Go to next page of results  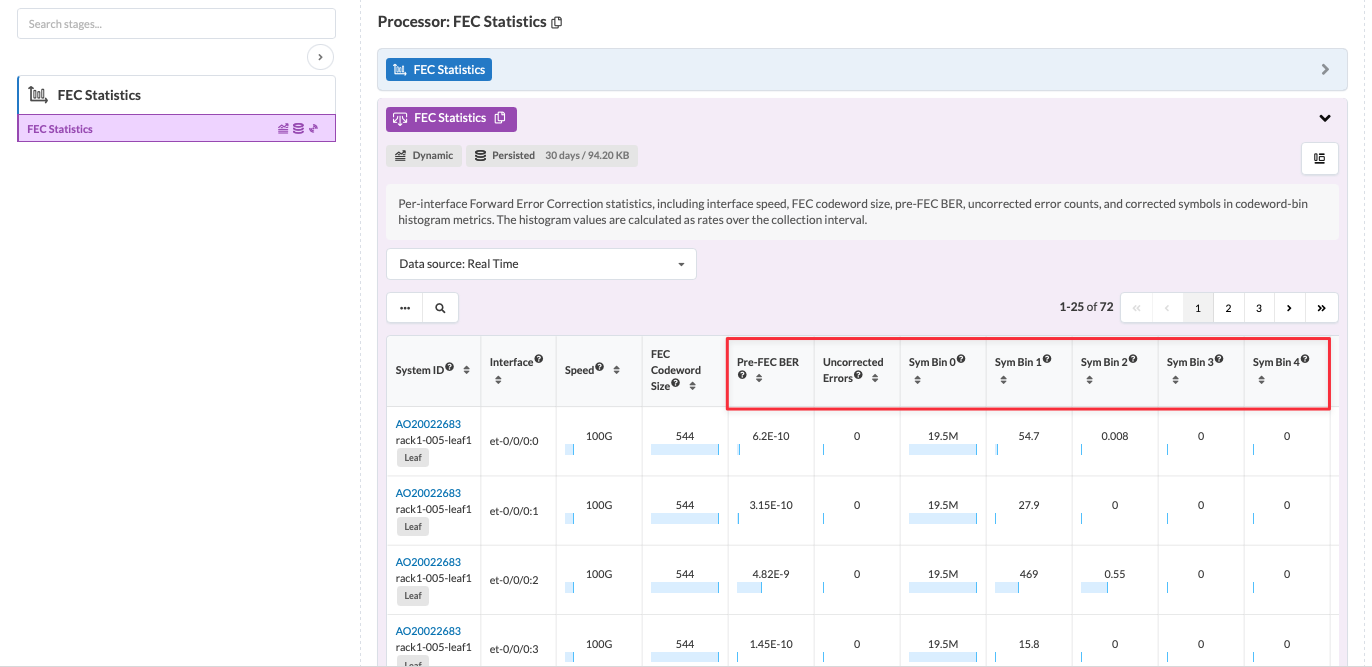1290,308
